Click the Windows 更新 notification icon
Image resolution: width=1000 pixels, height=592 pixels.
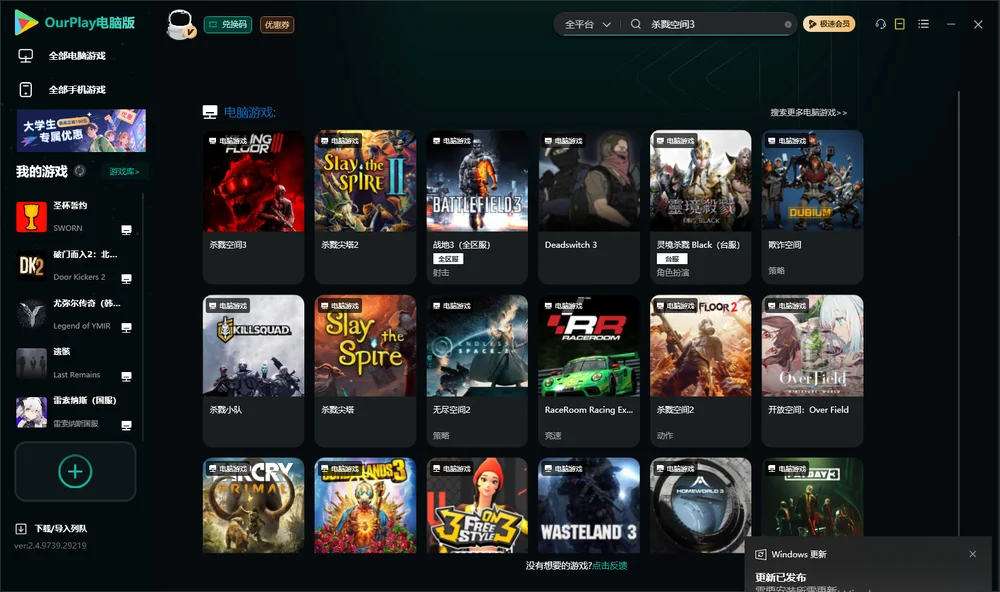click(760, 554)
